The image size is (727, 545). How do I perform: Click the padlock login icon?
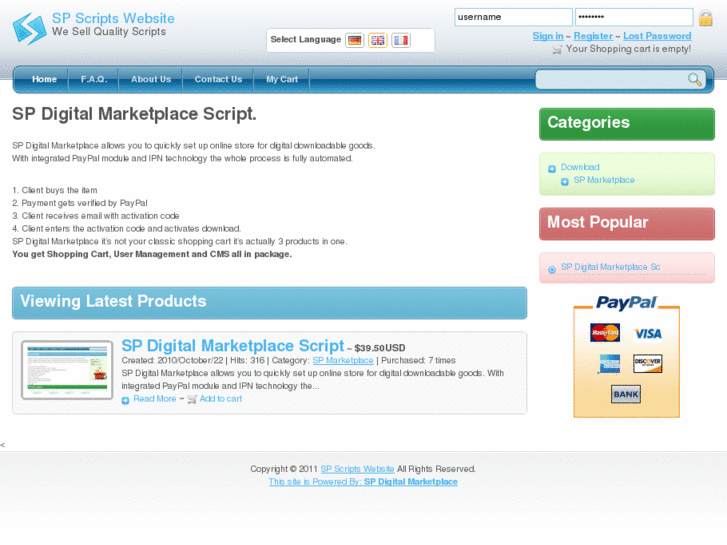705,18
